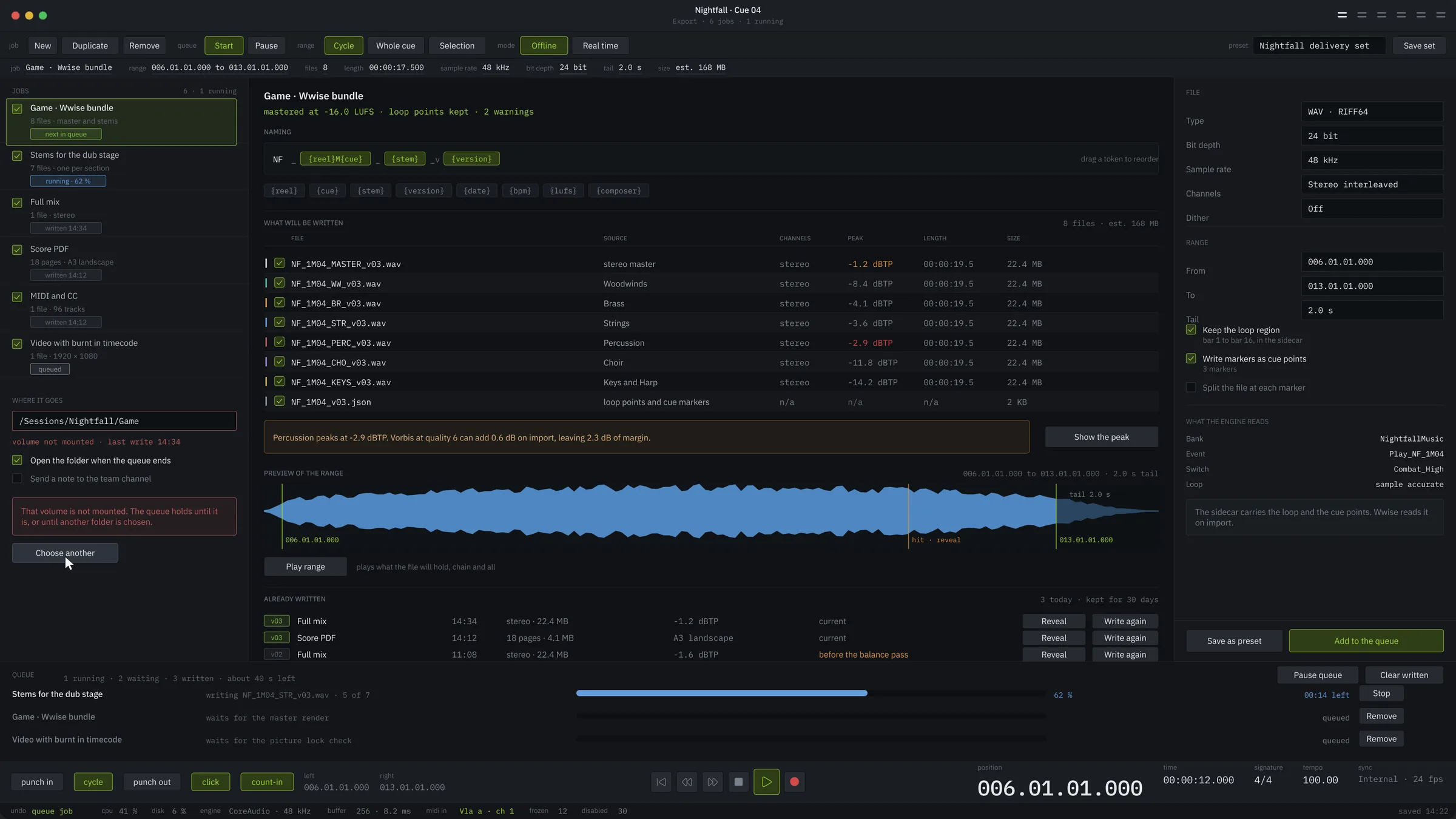This screenshot has width=1456, height=819.
Task: Click the New job button
Action: [x=42, y=45]
